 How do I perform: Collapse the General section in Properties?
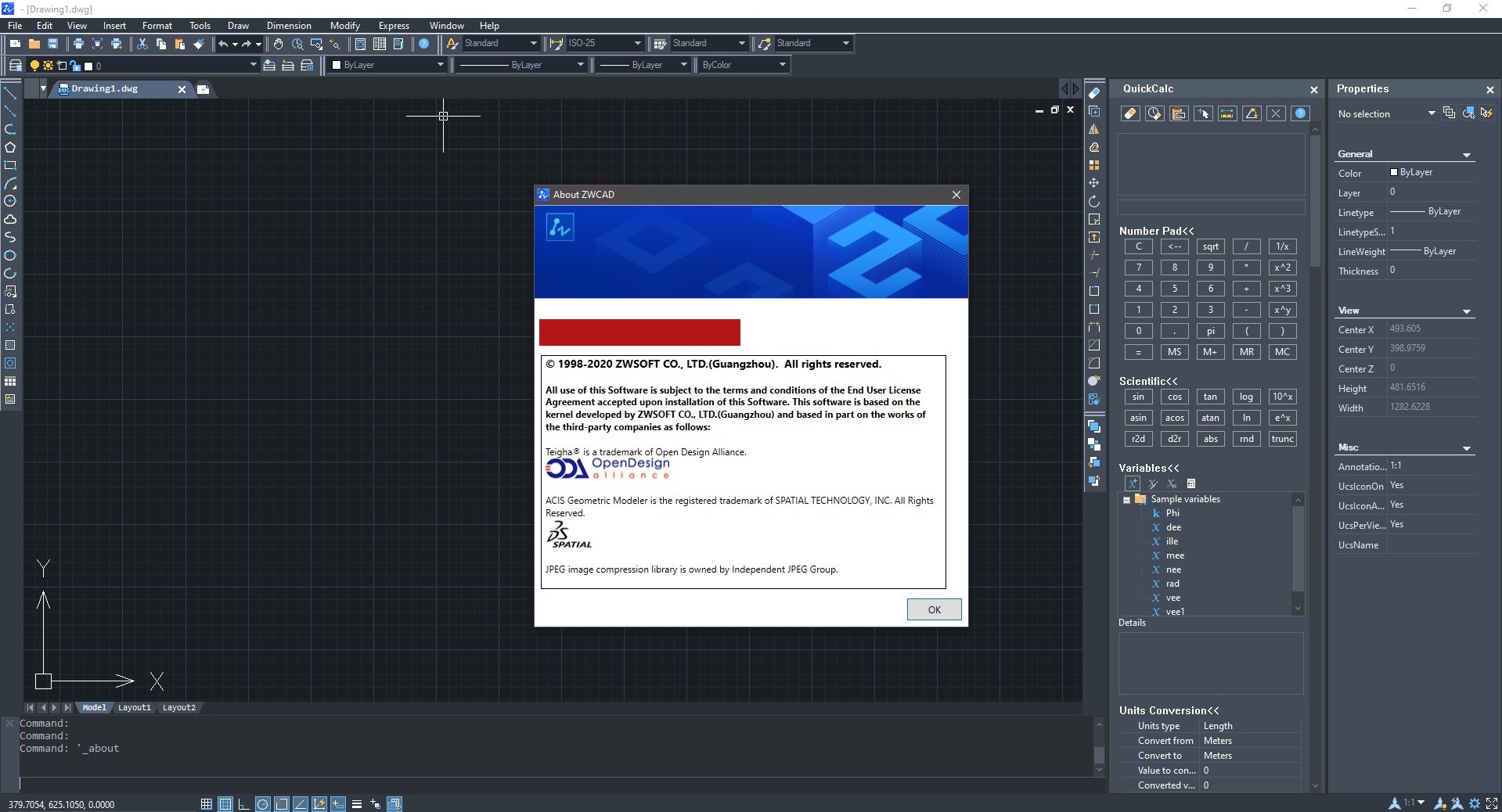coord(1467,155)
